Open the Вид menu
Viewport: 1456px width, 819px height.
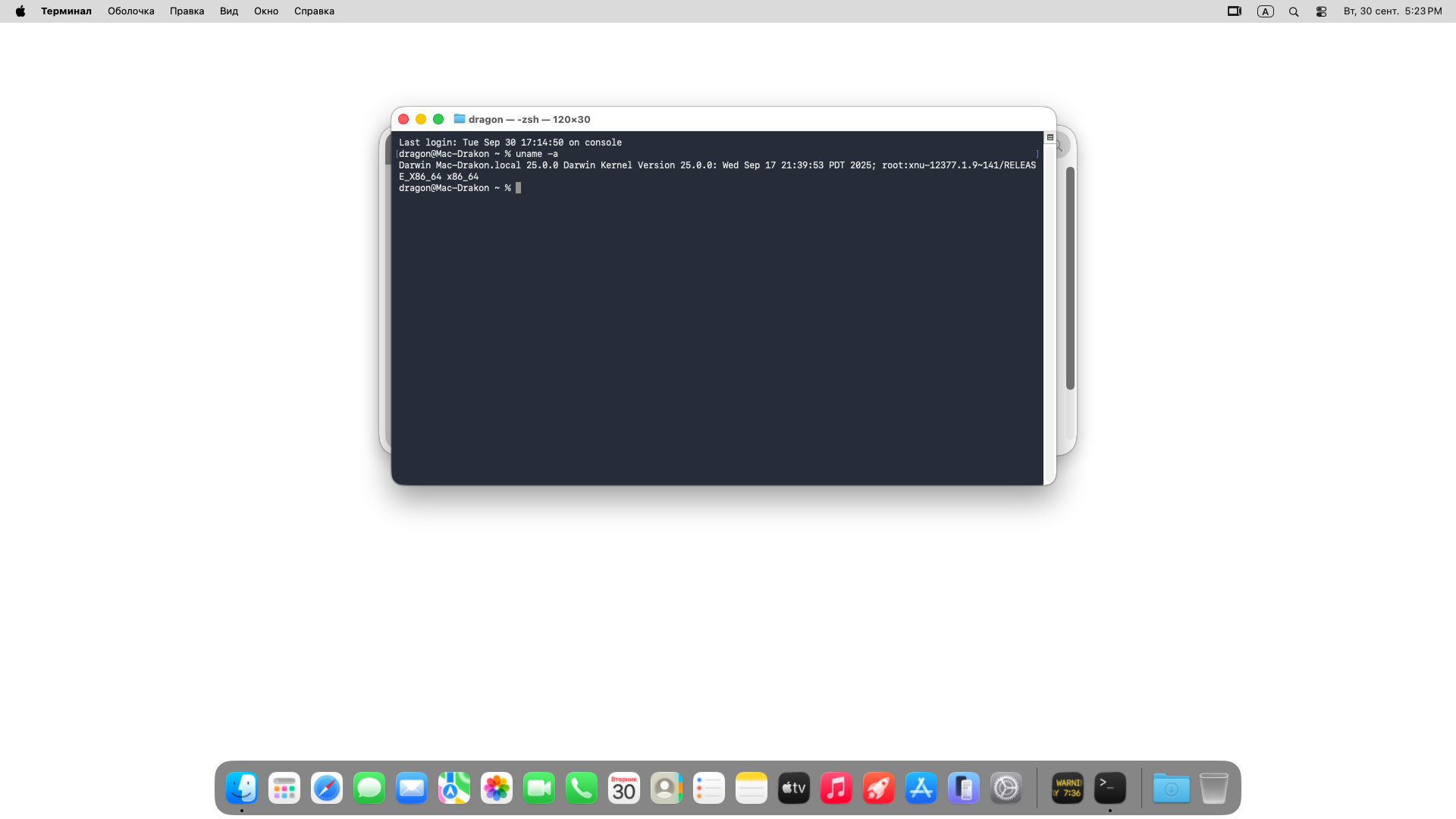pos(229,11)
